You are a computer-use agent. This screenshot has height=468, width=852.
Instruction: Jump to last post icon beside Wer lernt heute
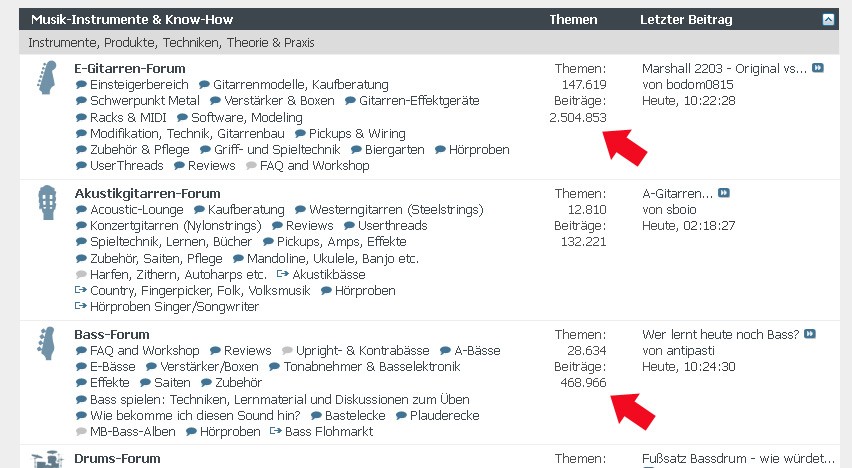[810, 334]
